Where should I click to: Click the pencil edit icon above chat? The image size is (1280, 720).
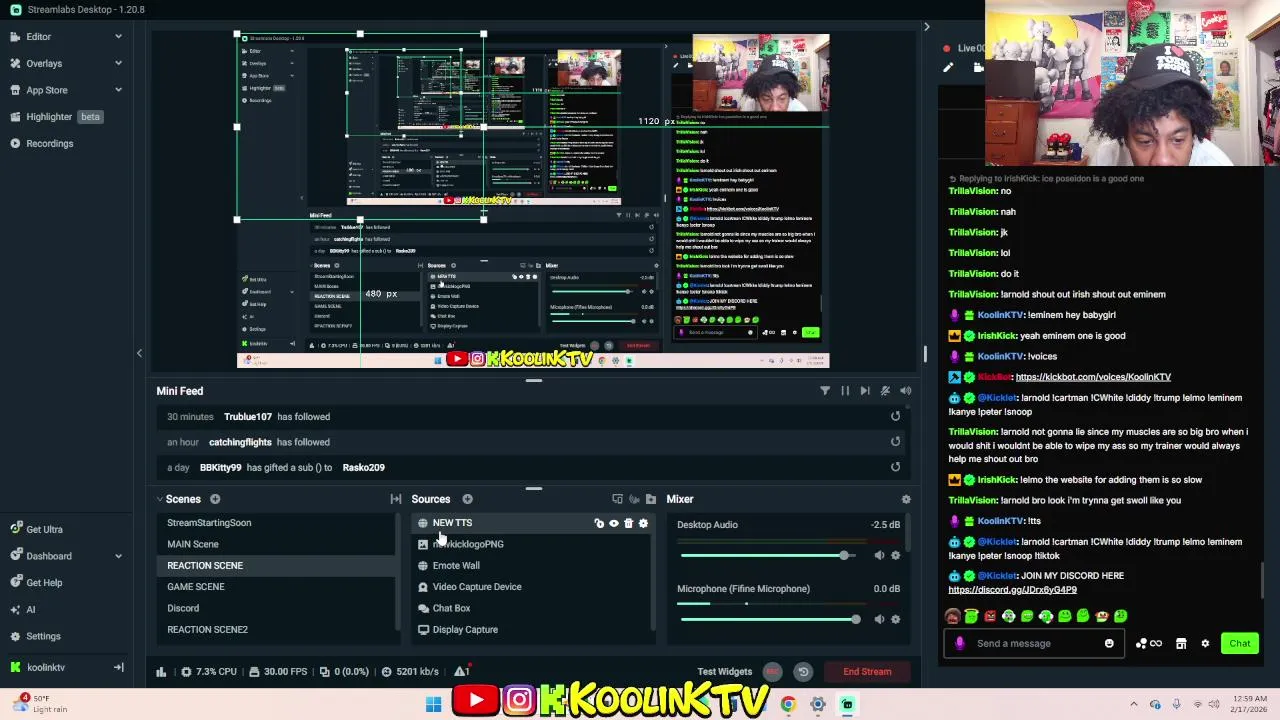point(948,68)
